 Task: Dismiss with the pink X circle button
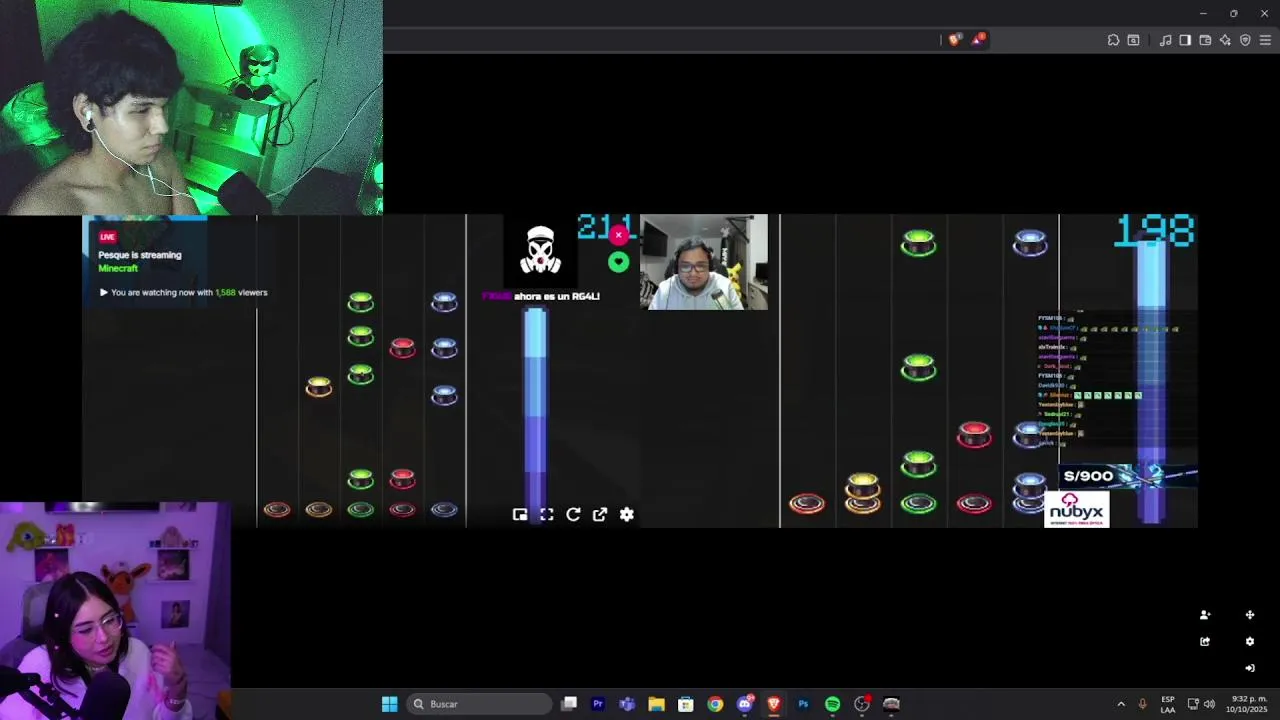[618, 235]
